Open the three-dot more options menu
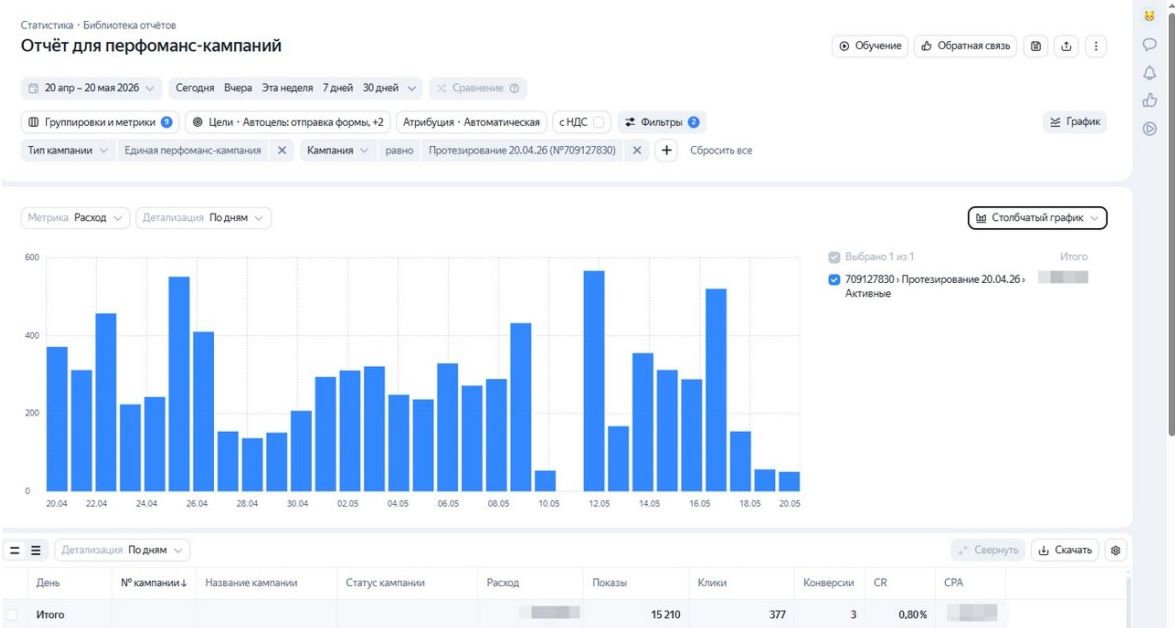 coord(1096,46)
